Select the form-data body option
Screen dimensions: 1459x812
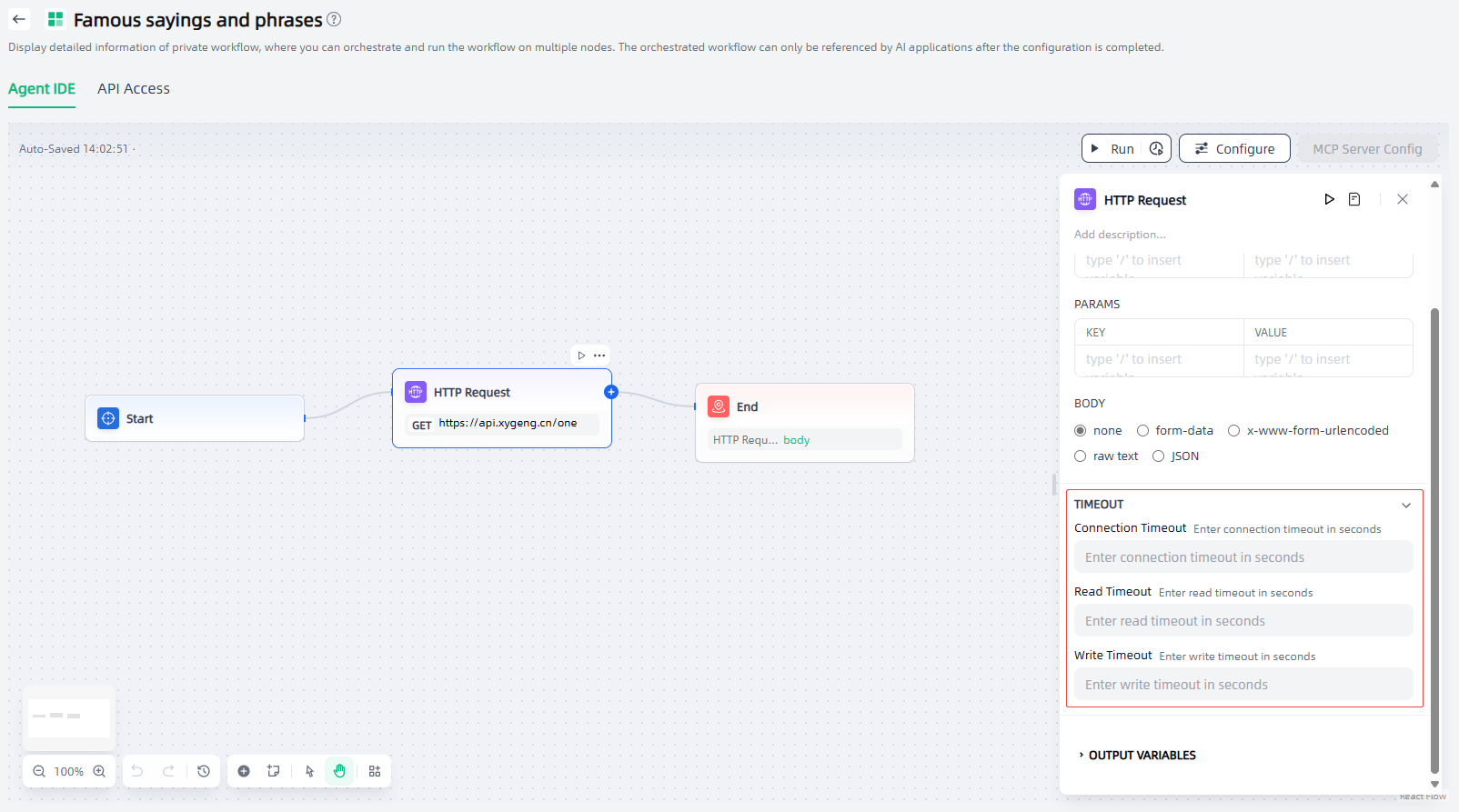click(x=1143, y=431)
